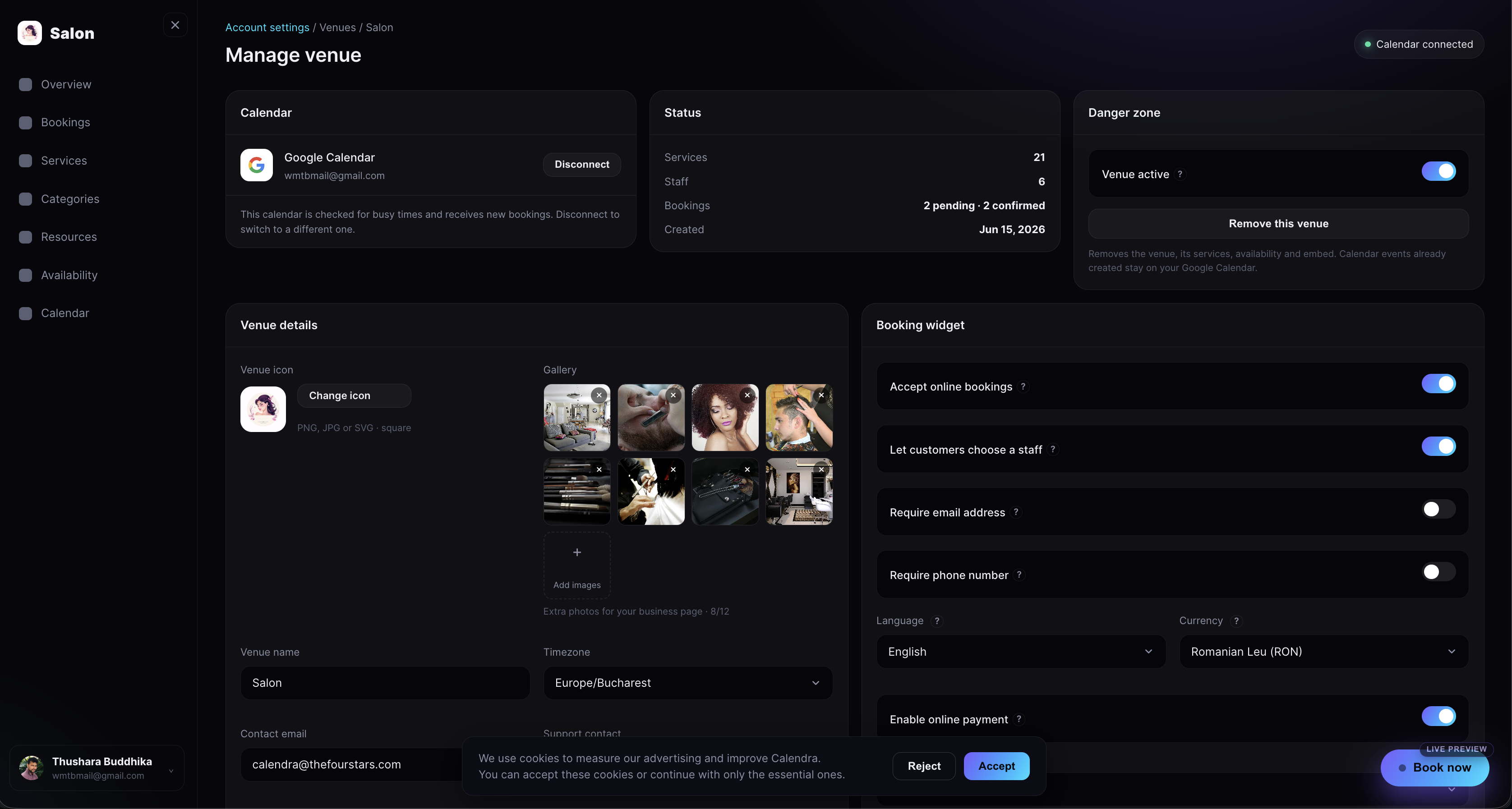
Task: Remove the curly-haired woman gallery photo
Action: pyautogui.click(x=747, y=395)
